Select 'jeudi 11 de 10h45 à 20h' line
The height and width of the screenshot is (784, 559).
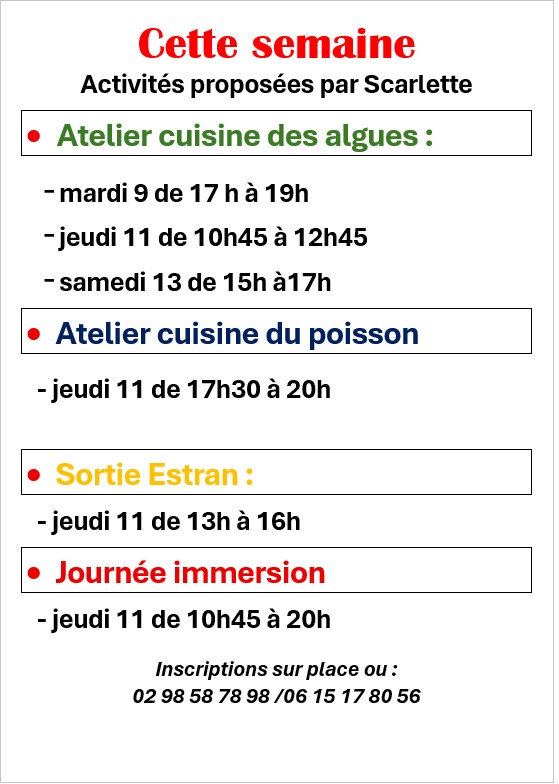(x=184, y=620)
